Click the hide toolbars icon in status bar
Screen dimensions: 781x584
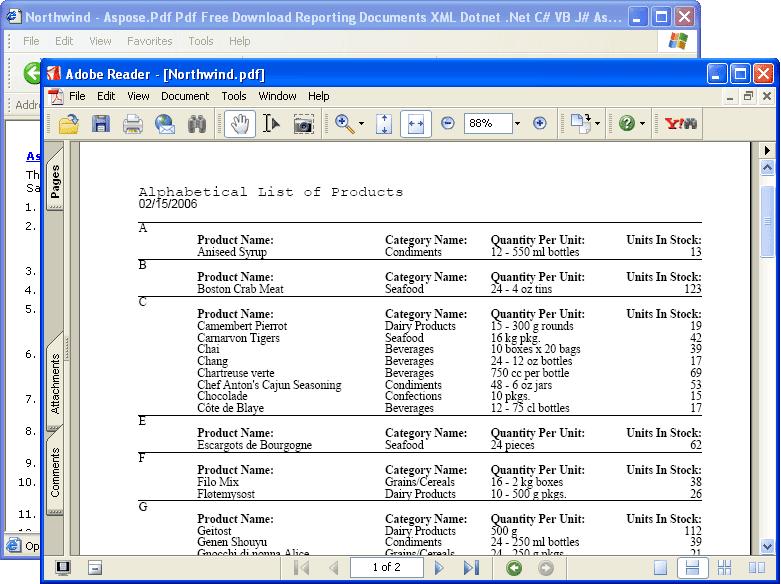(x=95, y=568)
